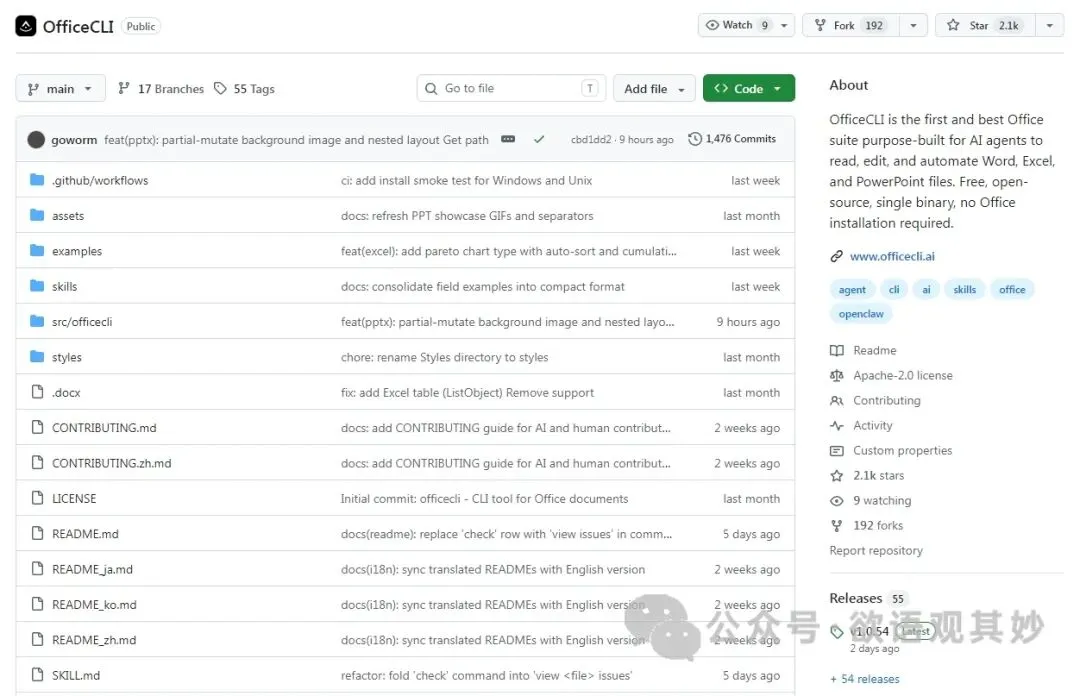Open README.md file
Image resolution: width=1080 pixels, height=696 pixels.
tap(85, 534)
